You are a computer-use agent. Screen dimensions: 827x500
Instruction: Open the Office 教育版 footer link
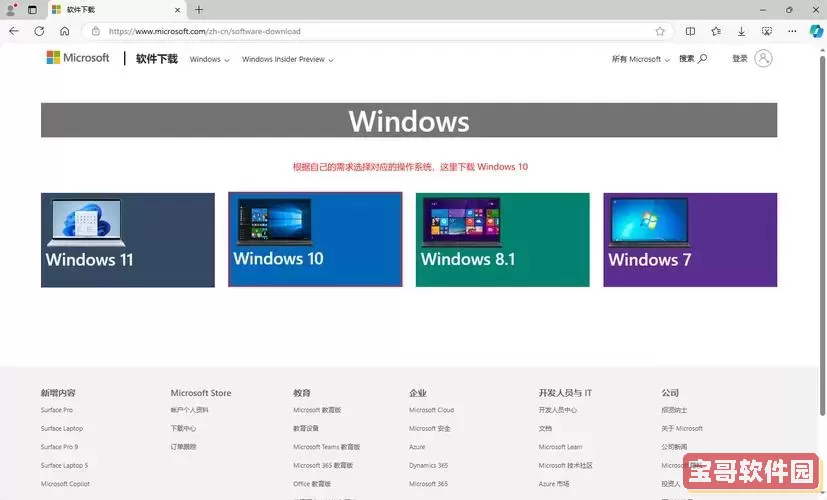[x=312, y=484]
